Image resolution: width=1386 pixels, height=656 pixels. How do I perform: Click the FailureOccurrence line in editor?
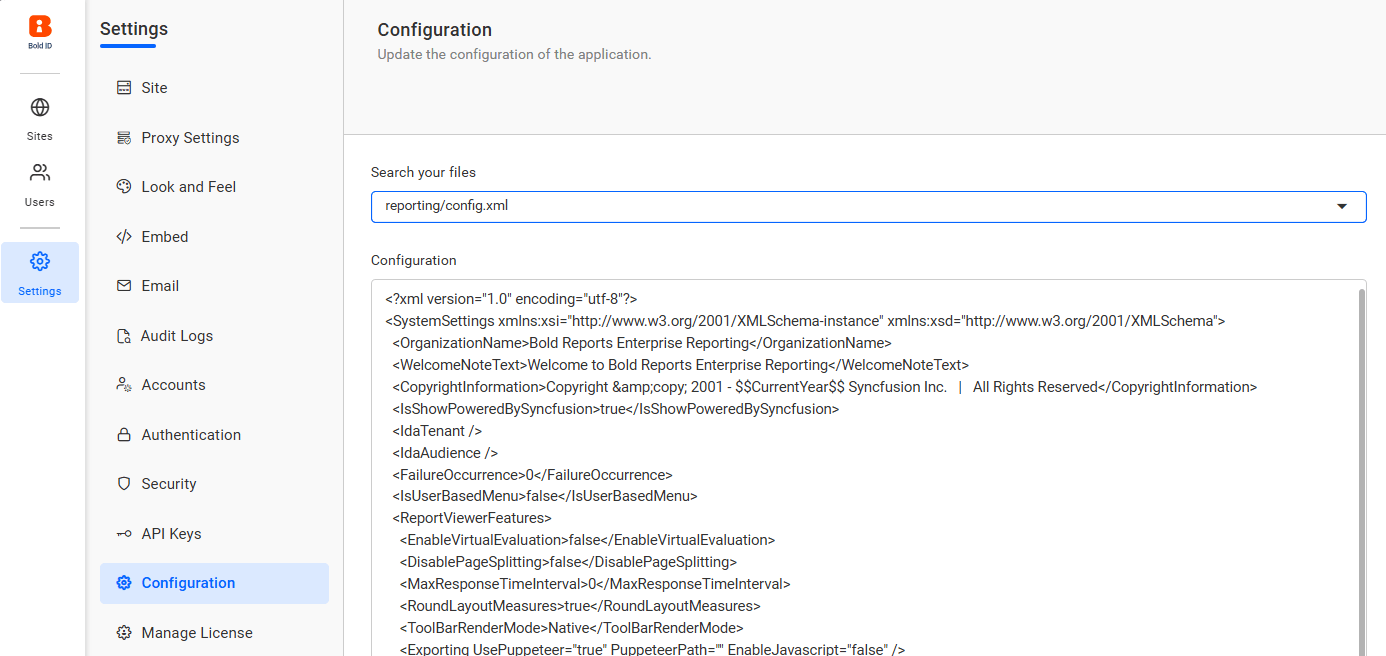[x=533, y=475]
